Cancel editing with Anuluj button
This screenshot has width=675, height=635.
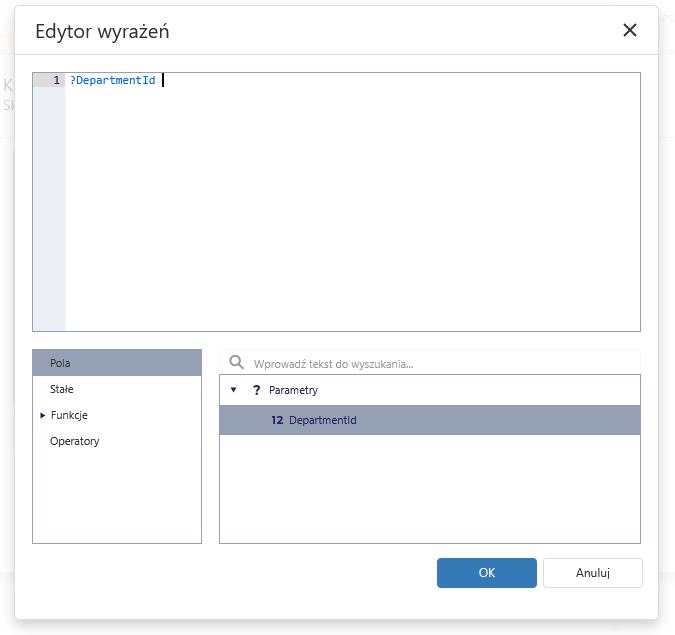592,573
